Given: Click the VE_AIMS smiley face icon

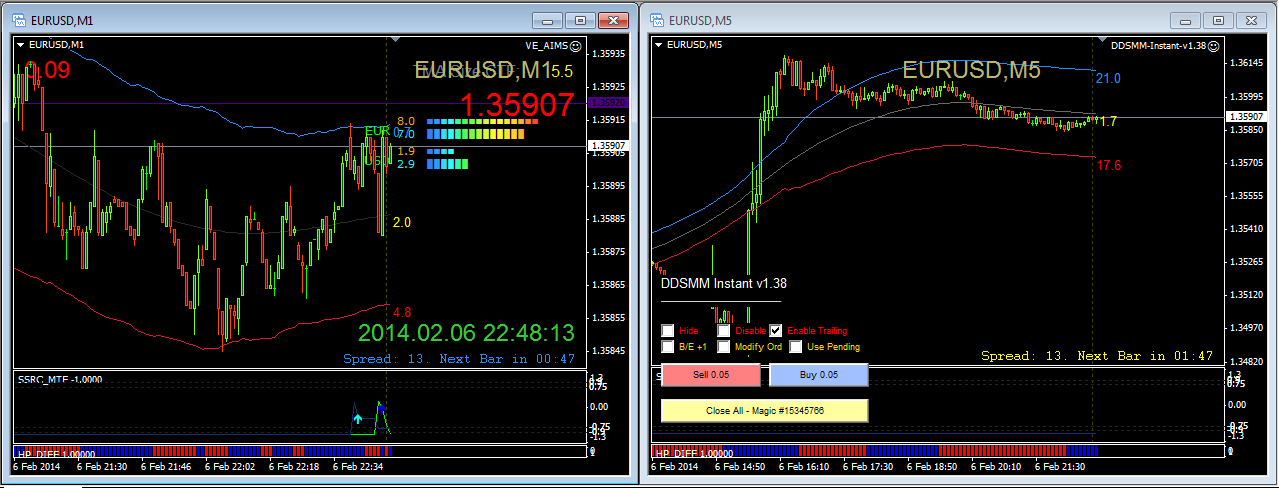Looking at the screenshot, I should 576,46.
